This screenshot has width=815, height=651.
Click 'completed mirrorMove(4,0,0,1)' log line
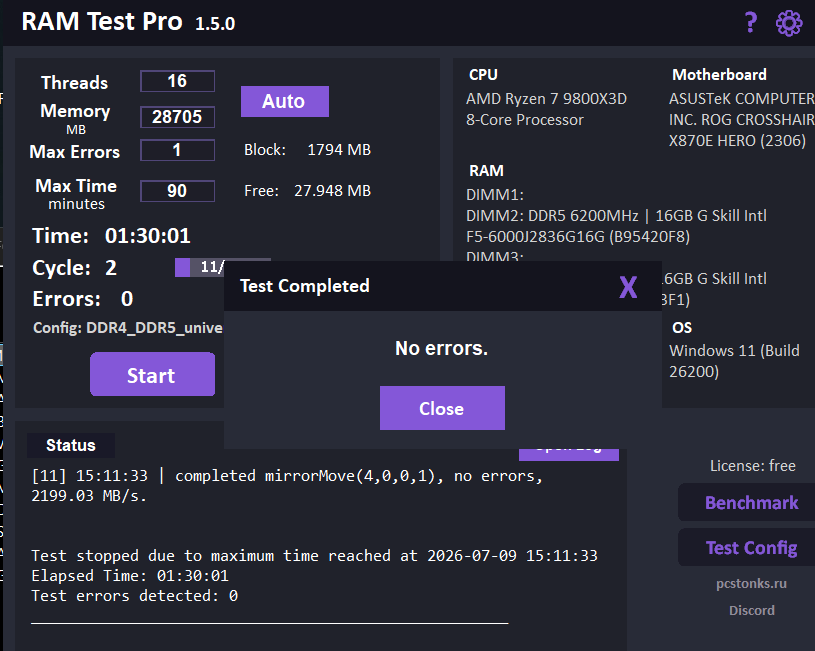(287, 486)
